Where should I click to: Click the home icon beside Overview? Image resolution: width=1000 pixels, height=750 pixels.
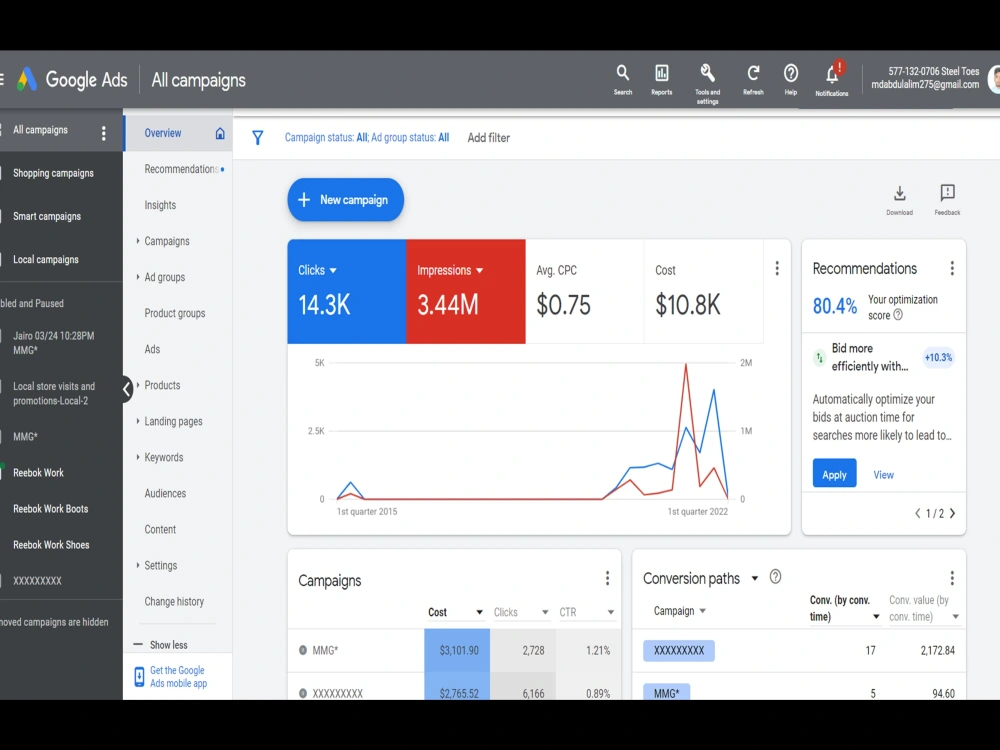click(220, 133)
